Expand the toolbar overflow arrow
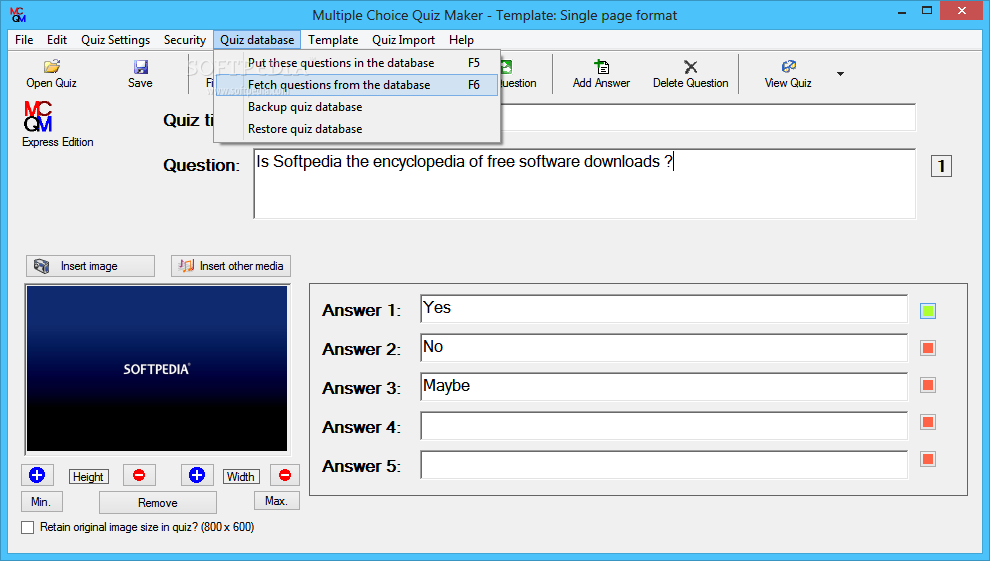Screen dimensions: 990x561 click(x=840, y=74)
